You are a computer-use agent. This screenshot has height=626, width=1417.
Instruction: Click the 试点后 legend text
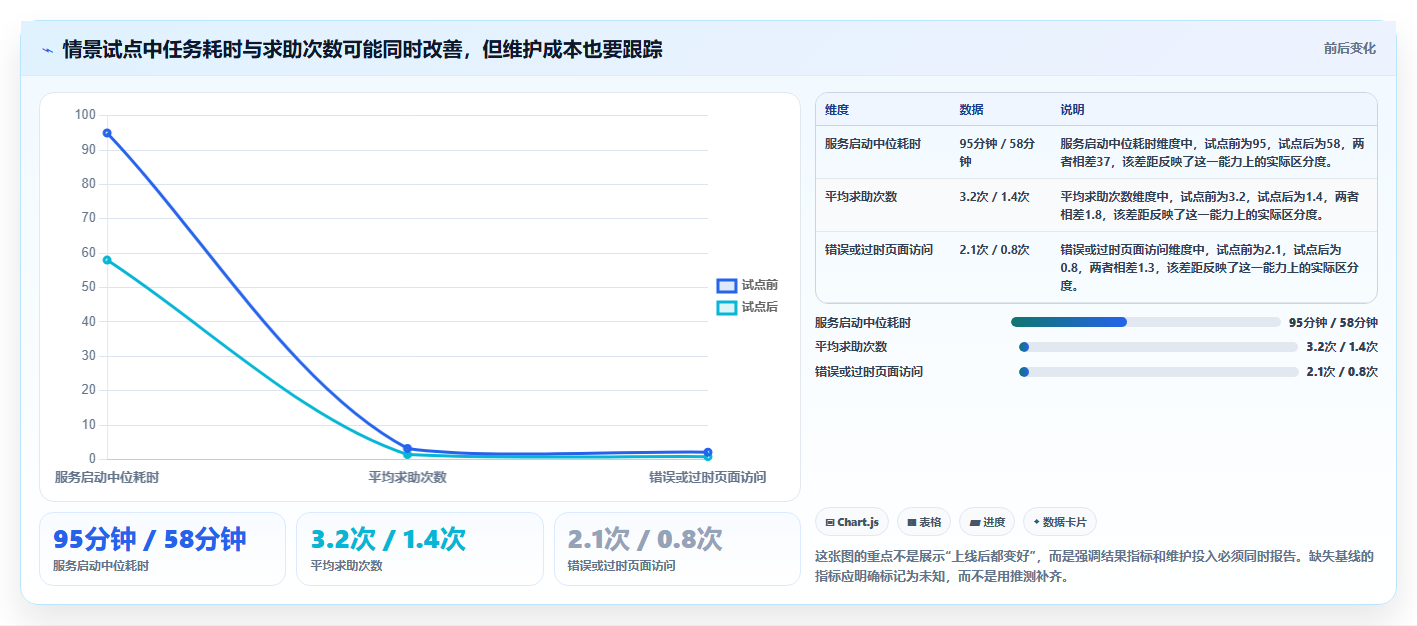pos(760,308)
